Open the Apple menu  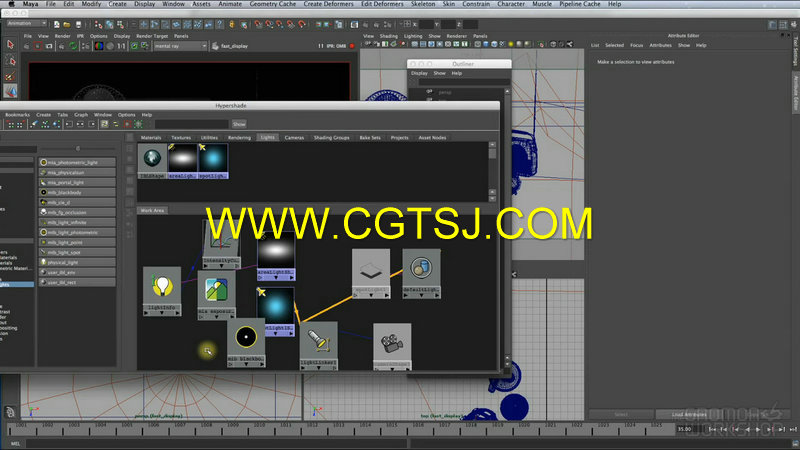pos(11,4)
